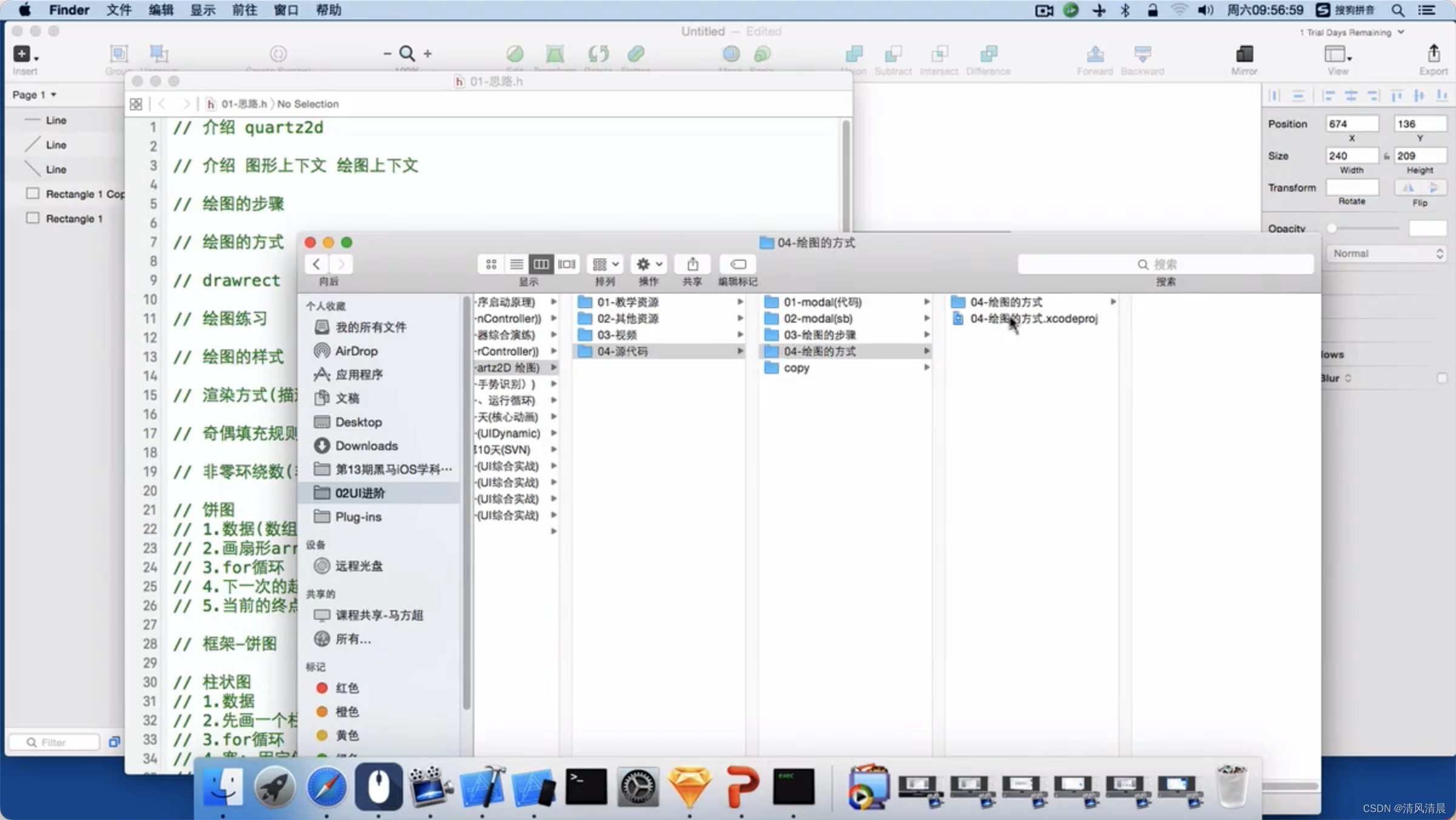Enable the Blur checkbox in the inspector
1456x820 pixels.
coord(1441,378)
